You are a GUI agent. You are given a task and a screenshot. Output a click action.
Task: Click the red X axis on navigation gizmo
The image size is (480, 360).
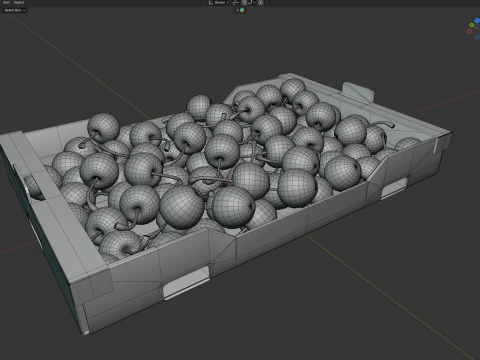469,32
